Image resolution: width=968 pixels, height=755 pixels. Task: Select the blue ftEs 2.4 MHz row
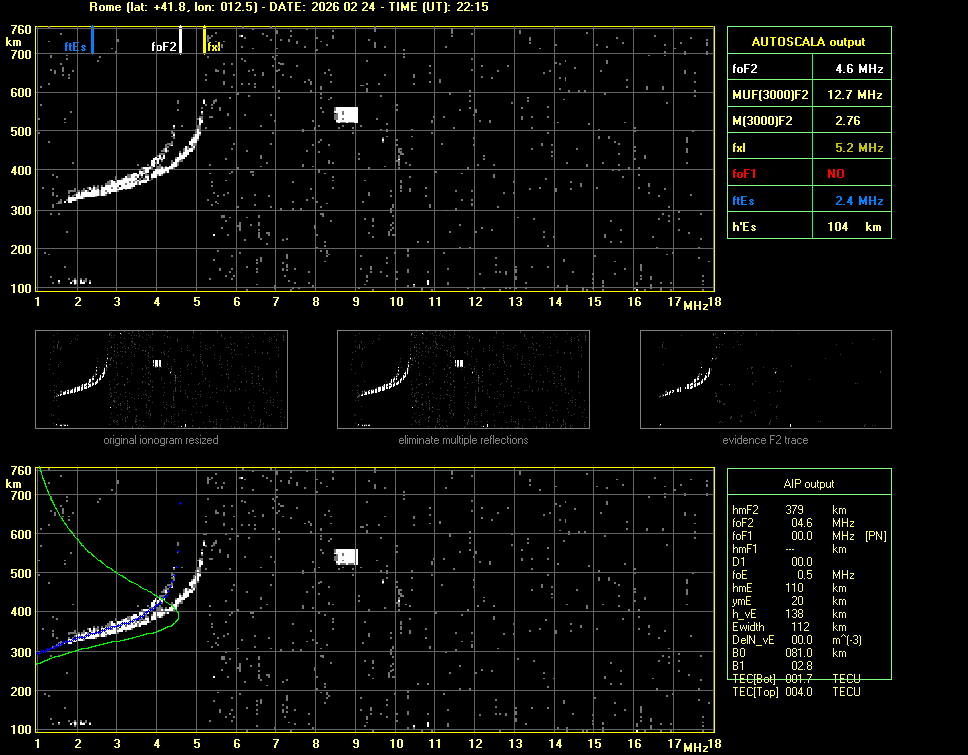pos(808,201)
